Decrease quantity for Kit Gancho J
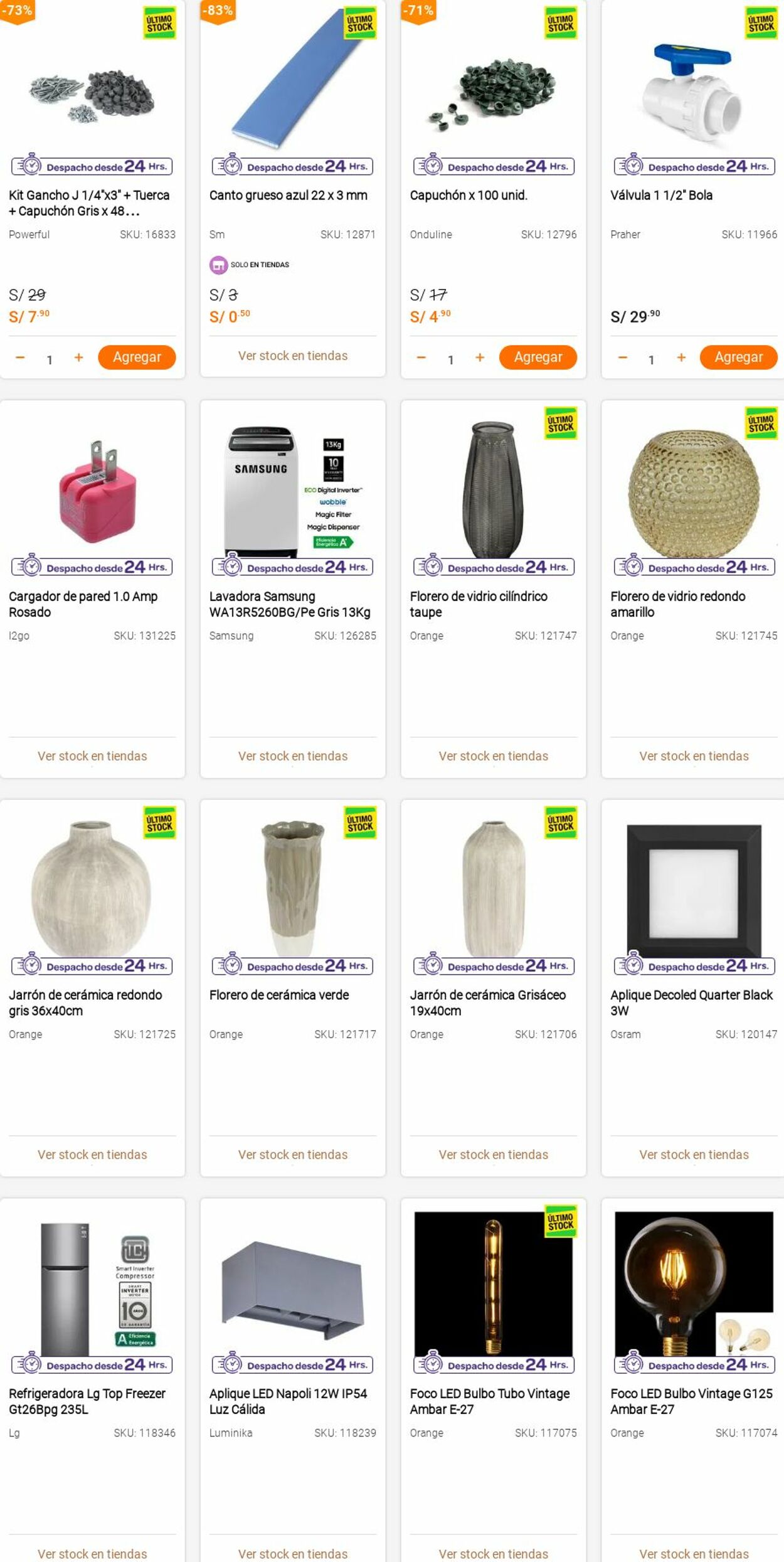 (20, 358)
